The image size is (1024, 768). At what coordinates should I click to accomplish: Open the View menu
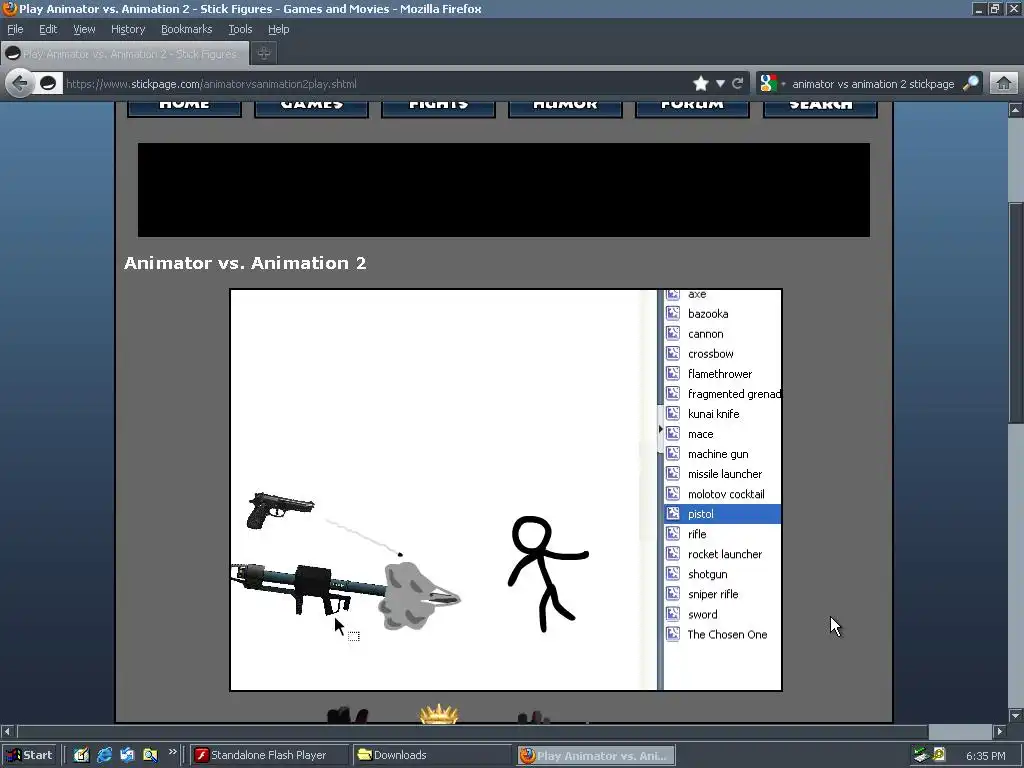tap(84, 29)
